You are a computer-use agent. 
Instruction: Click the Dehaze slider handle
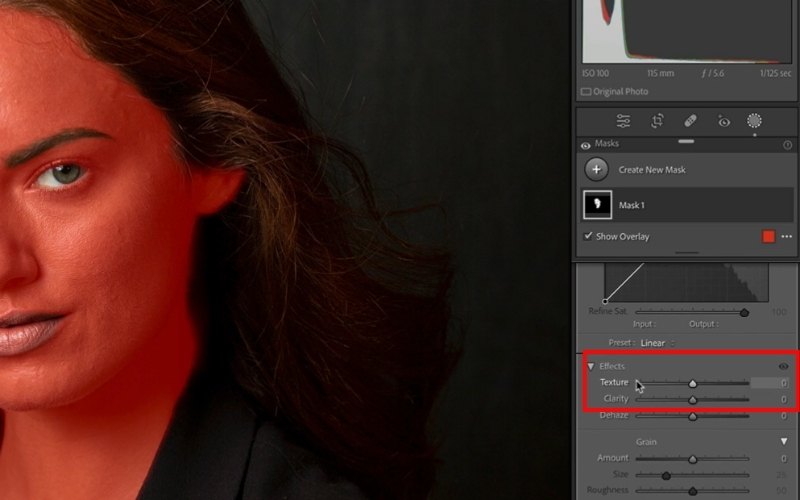pos(692,416)
